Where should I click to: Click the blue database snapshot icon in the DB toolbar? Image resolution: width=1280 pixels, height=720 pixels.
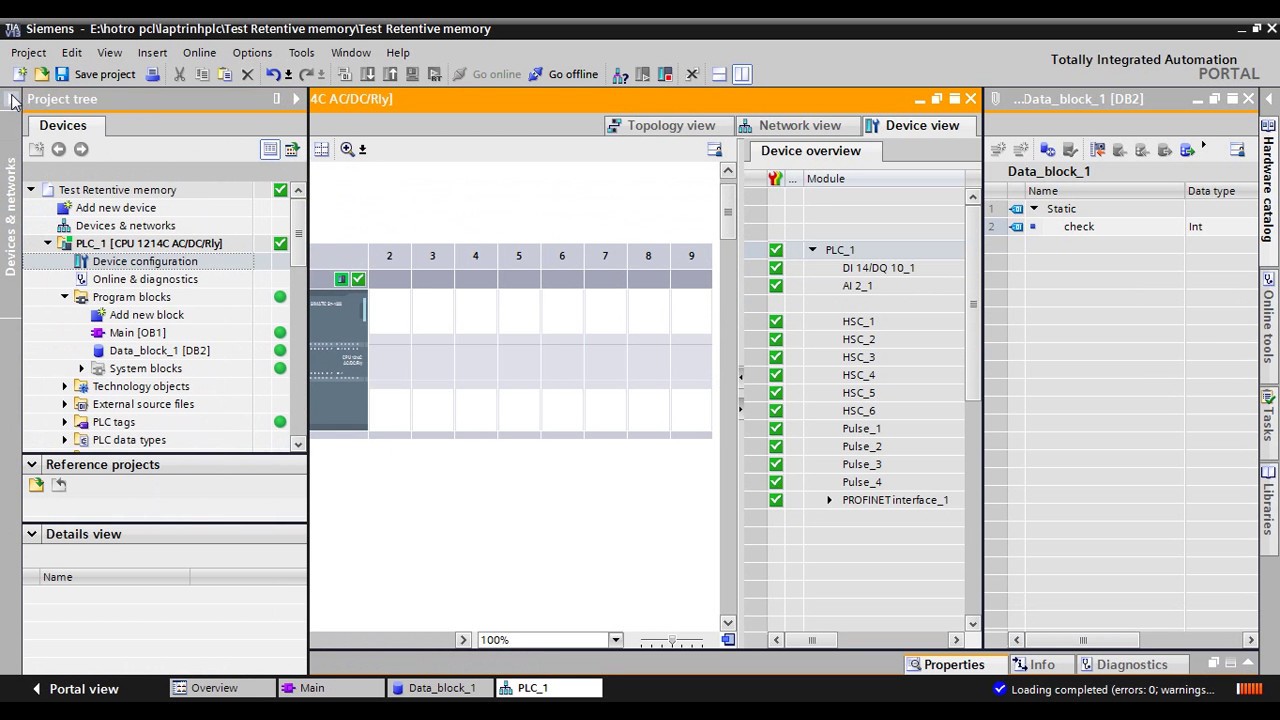click(1047, 149)
